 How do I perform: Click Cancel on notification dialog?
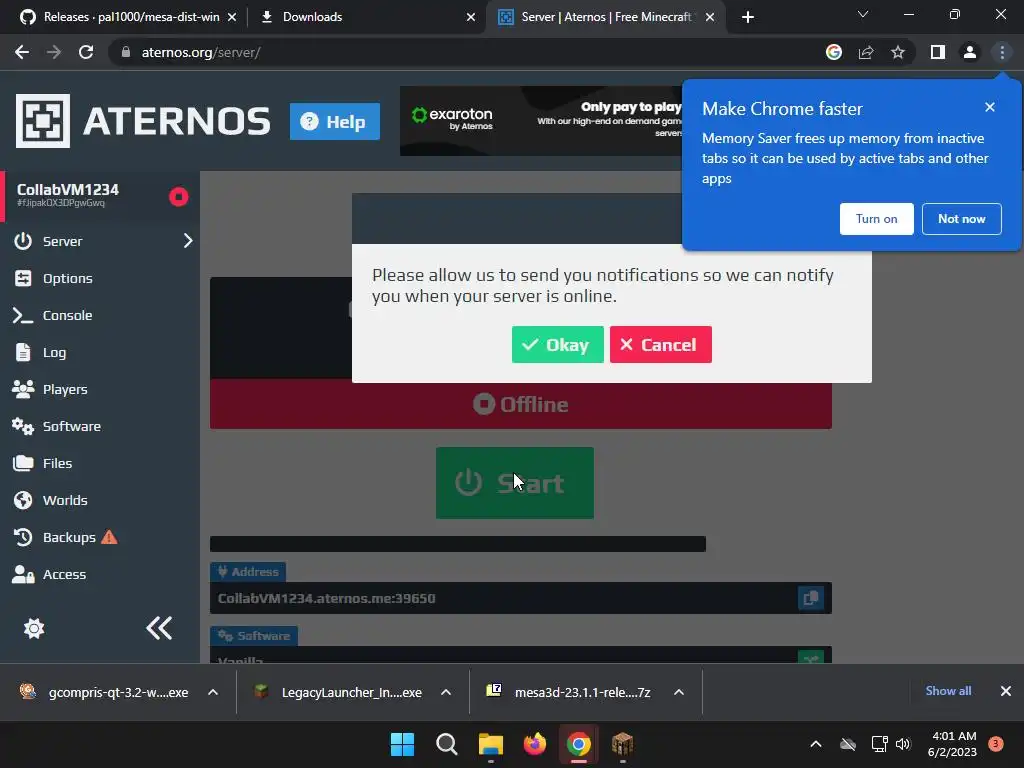pos(660,344)
